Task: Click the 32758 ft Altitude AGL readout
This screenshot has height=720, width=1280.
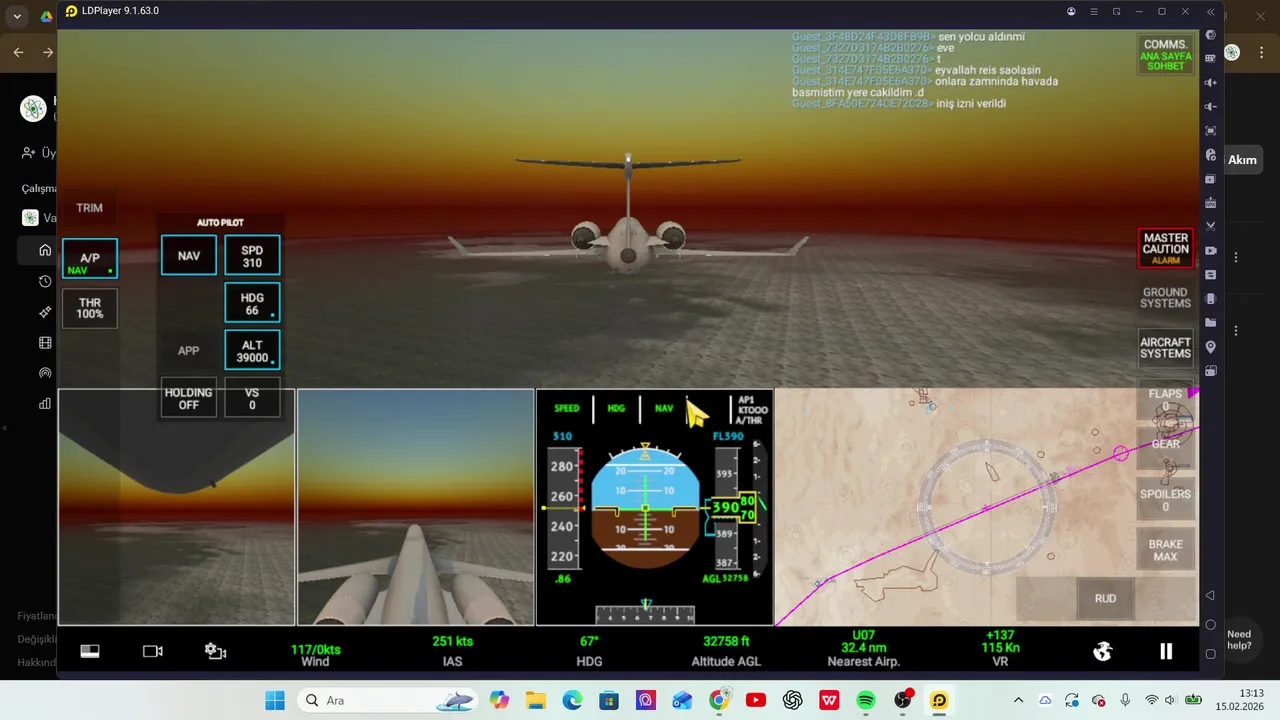Action: [726, 650]
